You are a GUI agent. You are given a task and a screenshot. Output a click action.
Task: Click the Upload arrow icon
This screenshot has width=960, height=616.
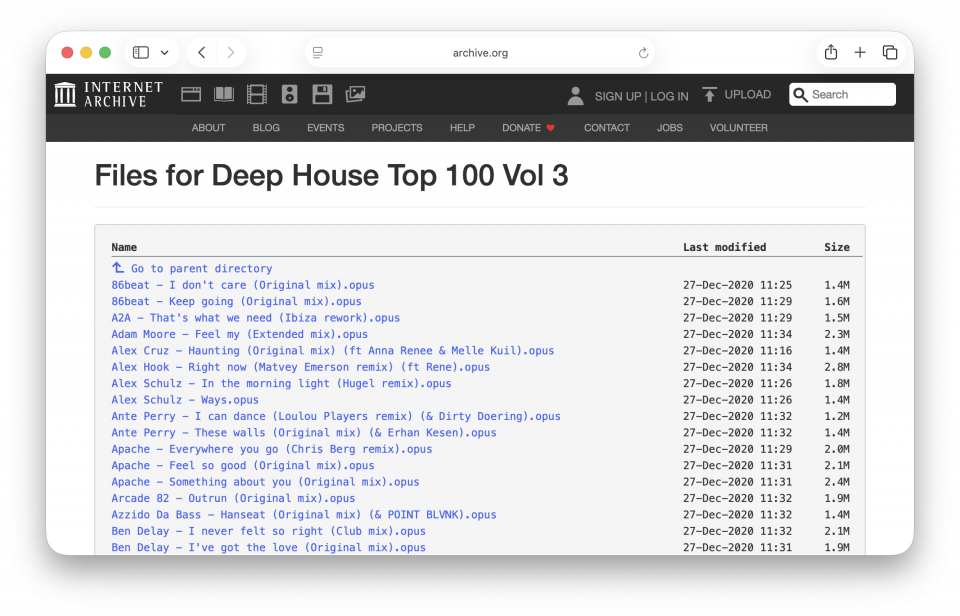click(x=710, y=95)
